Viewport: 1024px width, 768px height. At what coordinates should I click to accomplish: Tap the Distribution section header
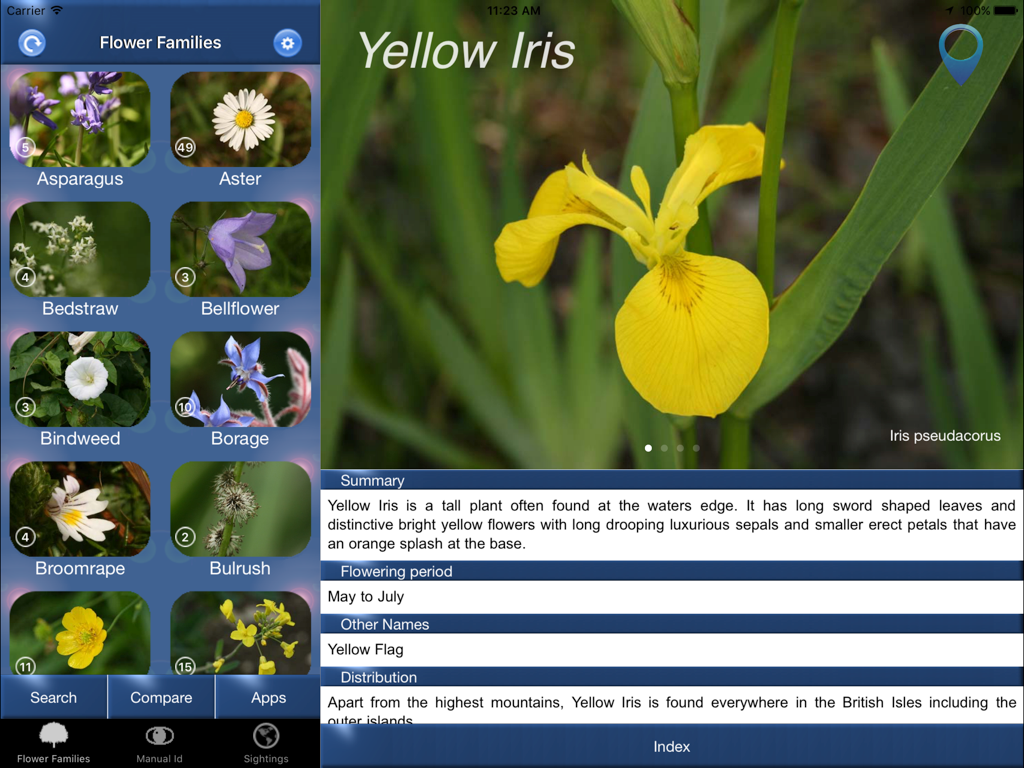tap(671, 677)
